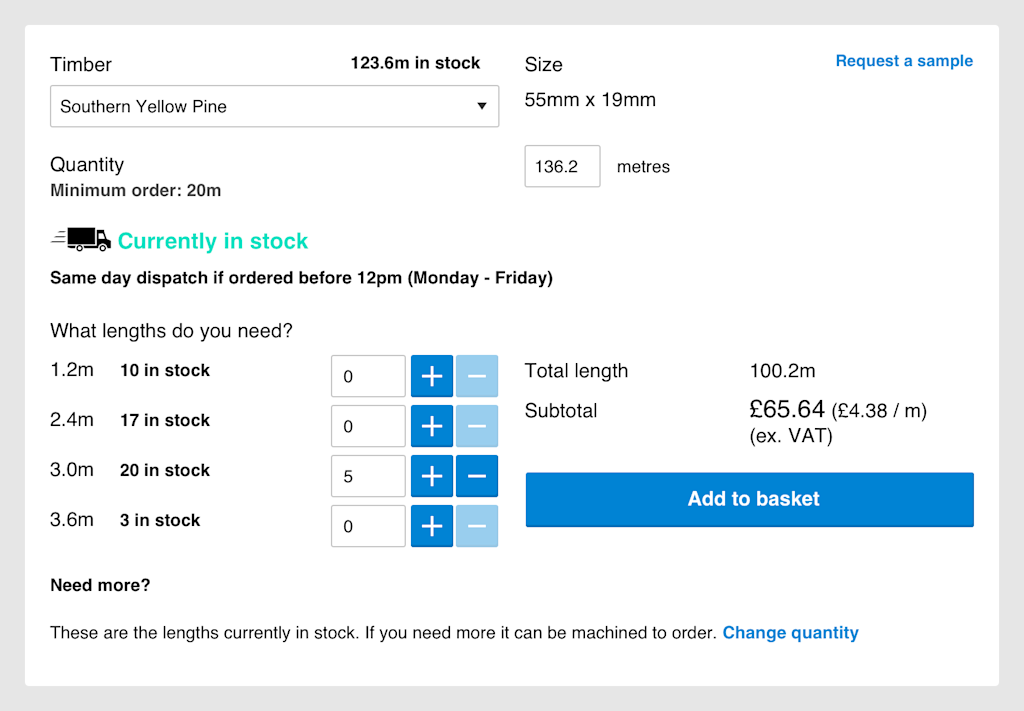Viewport: 1024px width, 711px height.
Task: Open the Timber dropdown
Action: (274, 106)
